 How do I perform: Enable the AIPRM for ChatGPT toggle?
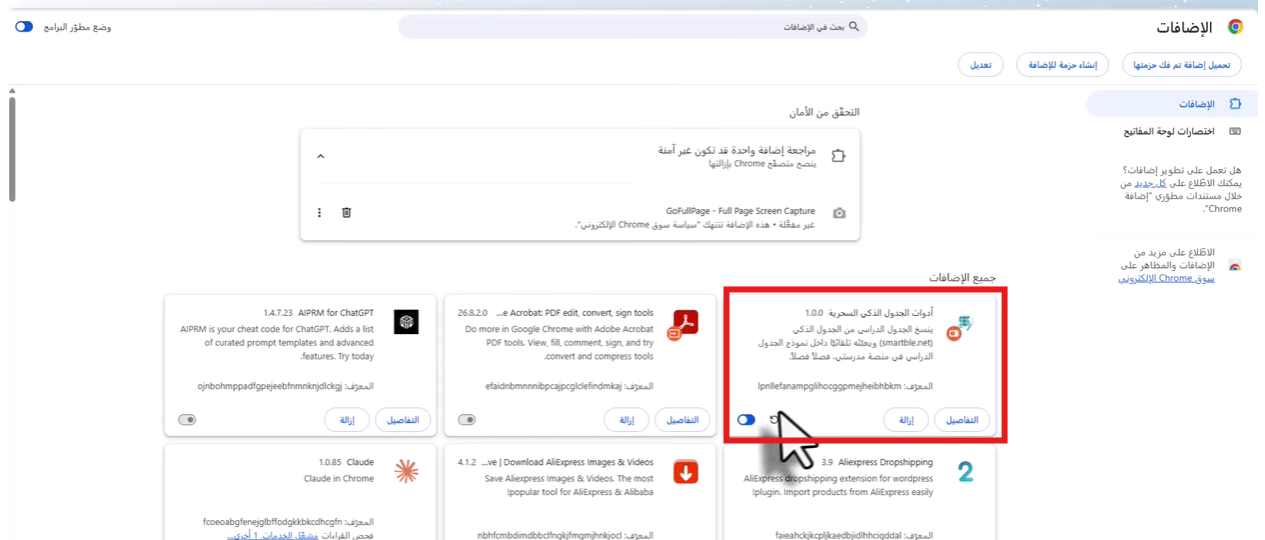pyautogui.click(x=187, y=420)
